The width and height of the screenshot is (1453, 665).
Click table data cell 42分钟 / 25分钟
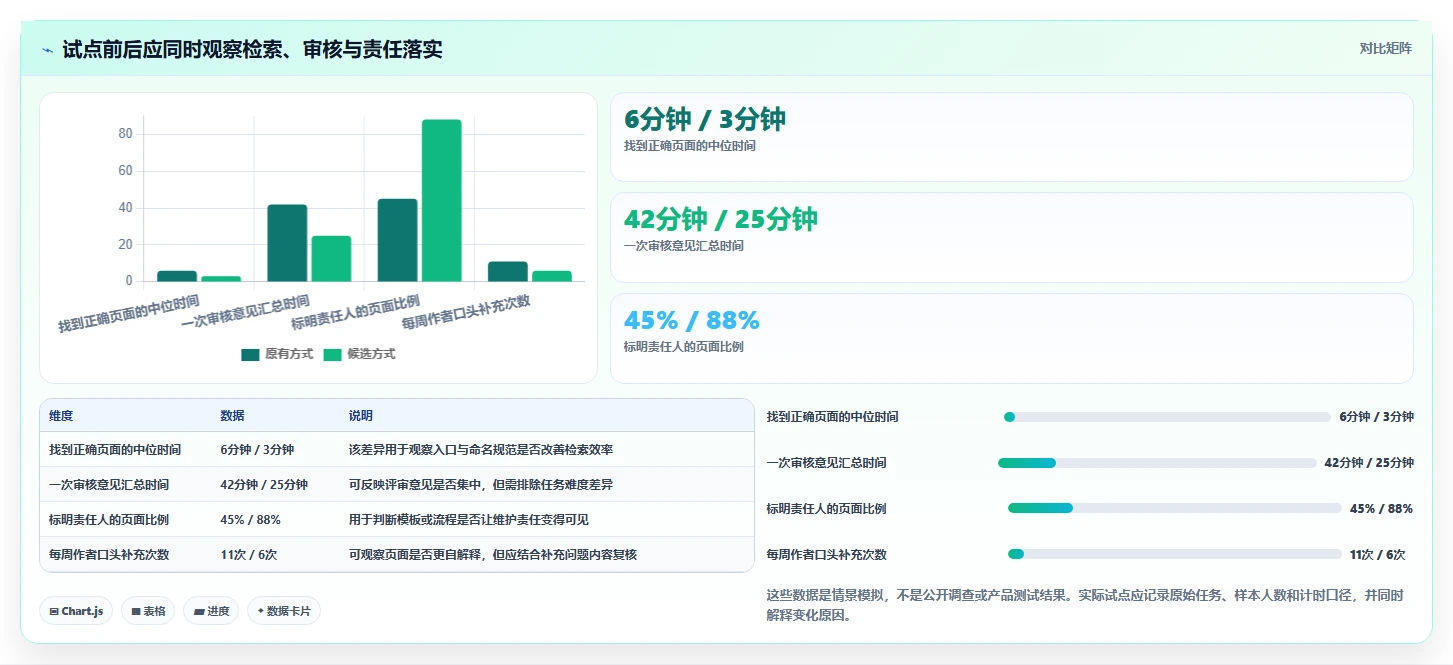click(264, 485)
